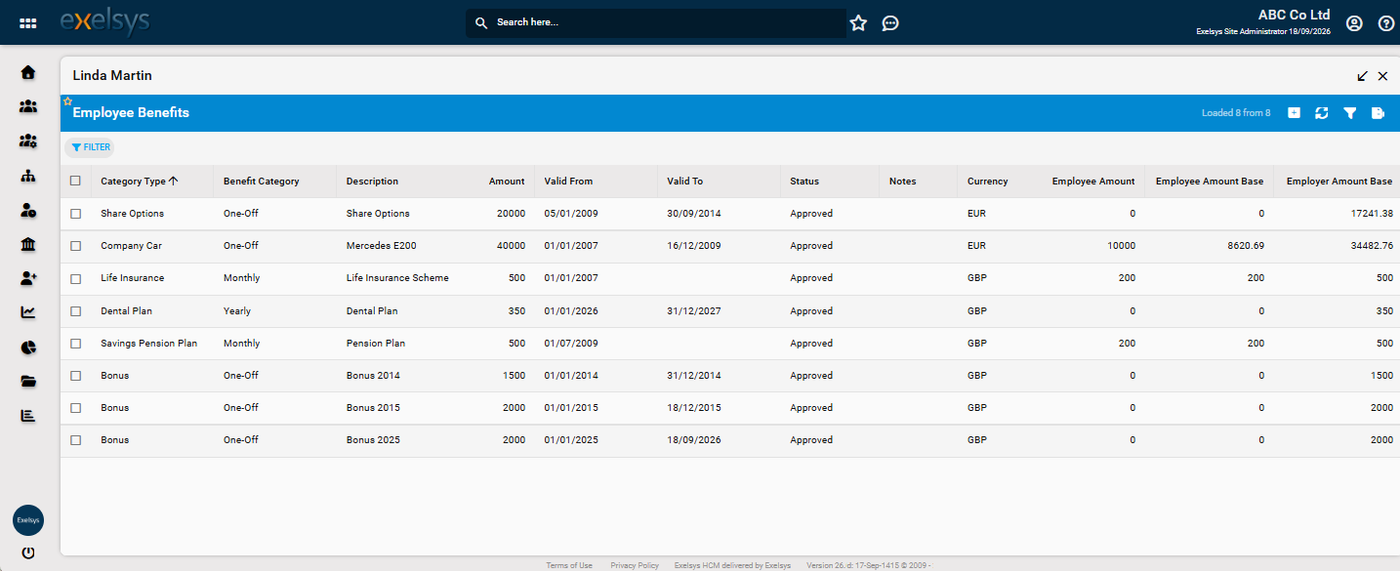Sort by the Notes column header
This screenshot has width=1400, height=571.
(x=902, y=181)
